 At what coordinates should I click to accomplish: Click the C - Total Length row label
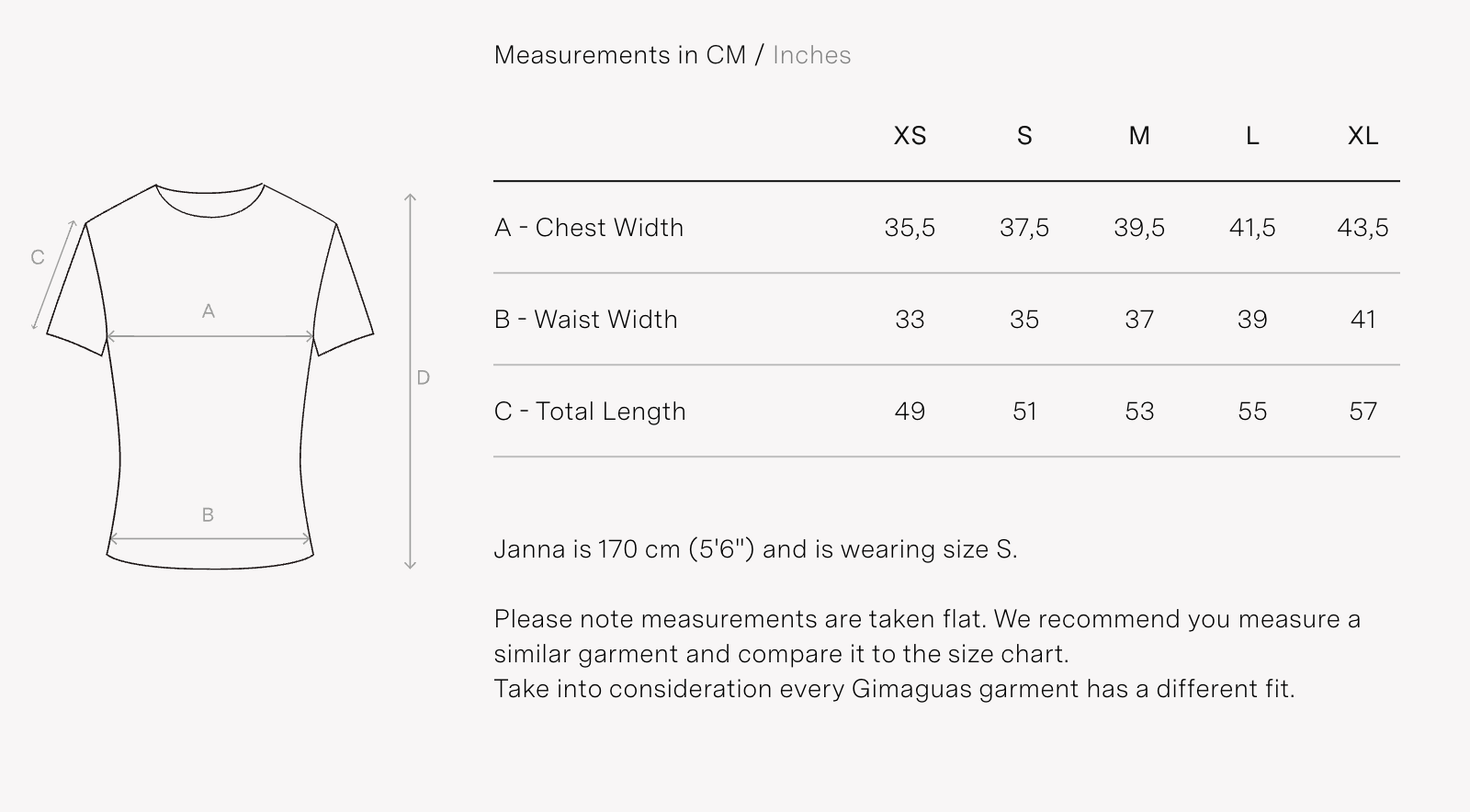point(590,412)
